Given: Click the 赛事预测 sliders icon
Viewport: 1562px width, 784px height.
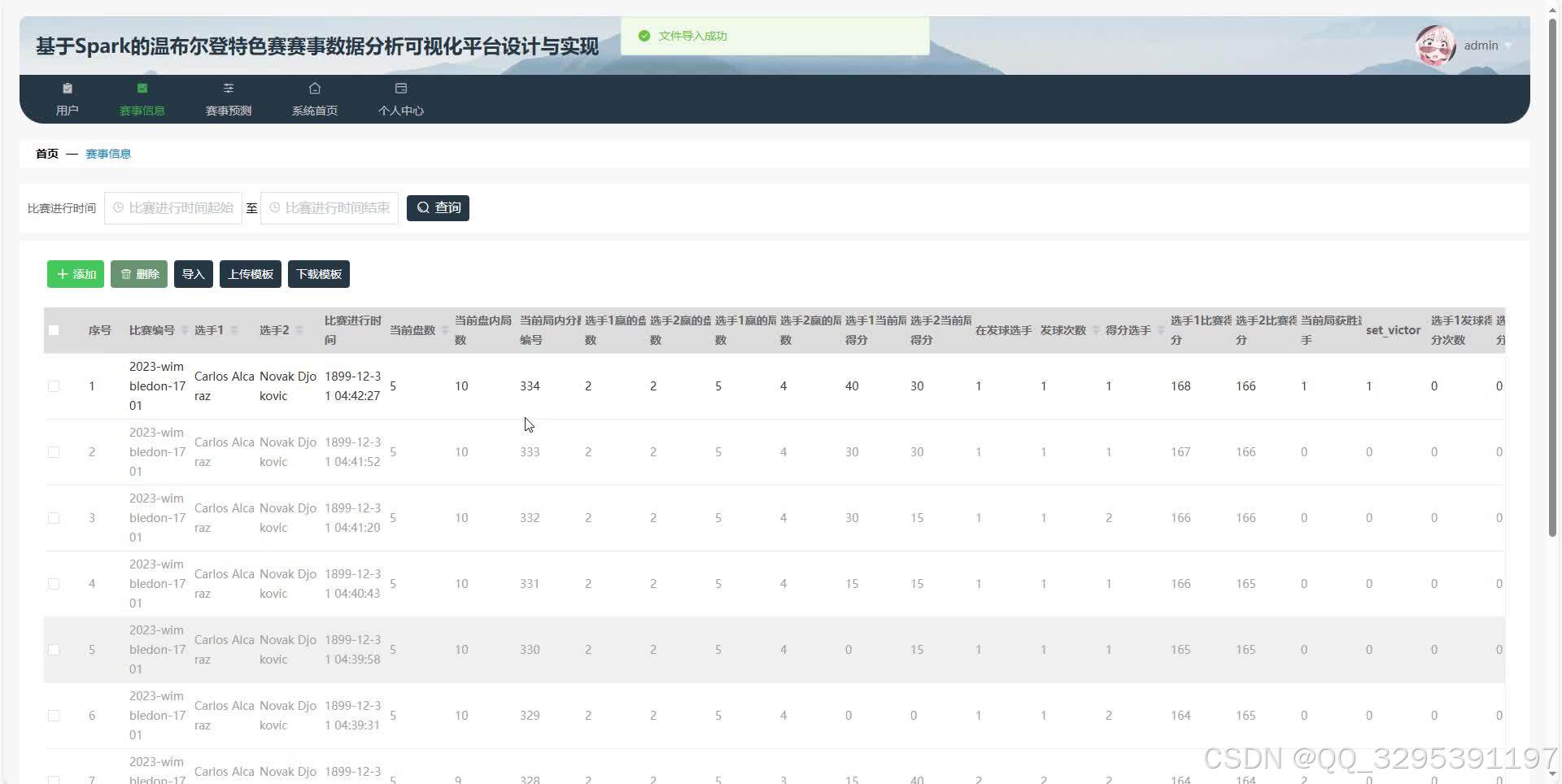Looking at the screenshot, I should click(229, 89).
